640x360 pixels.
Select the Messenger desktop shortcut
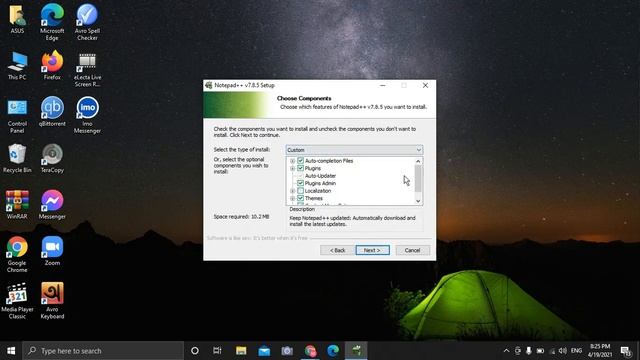(x=52, y=204)
